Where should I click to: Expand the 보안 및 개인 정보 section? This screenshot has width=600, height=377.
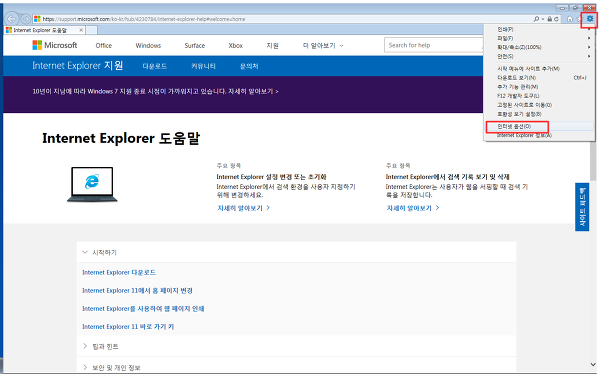point(297,367)
